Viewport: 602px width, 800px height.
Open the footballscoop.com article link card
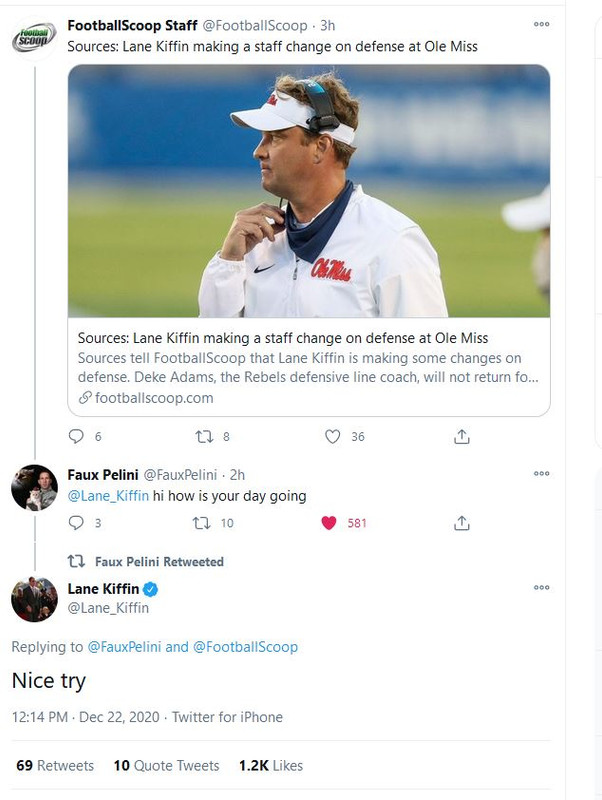click(309, 367)
